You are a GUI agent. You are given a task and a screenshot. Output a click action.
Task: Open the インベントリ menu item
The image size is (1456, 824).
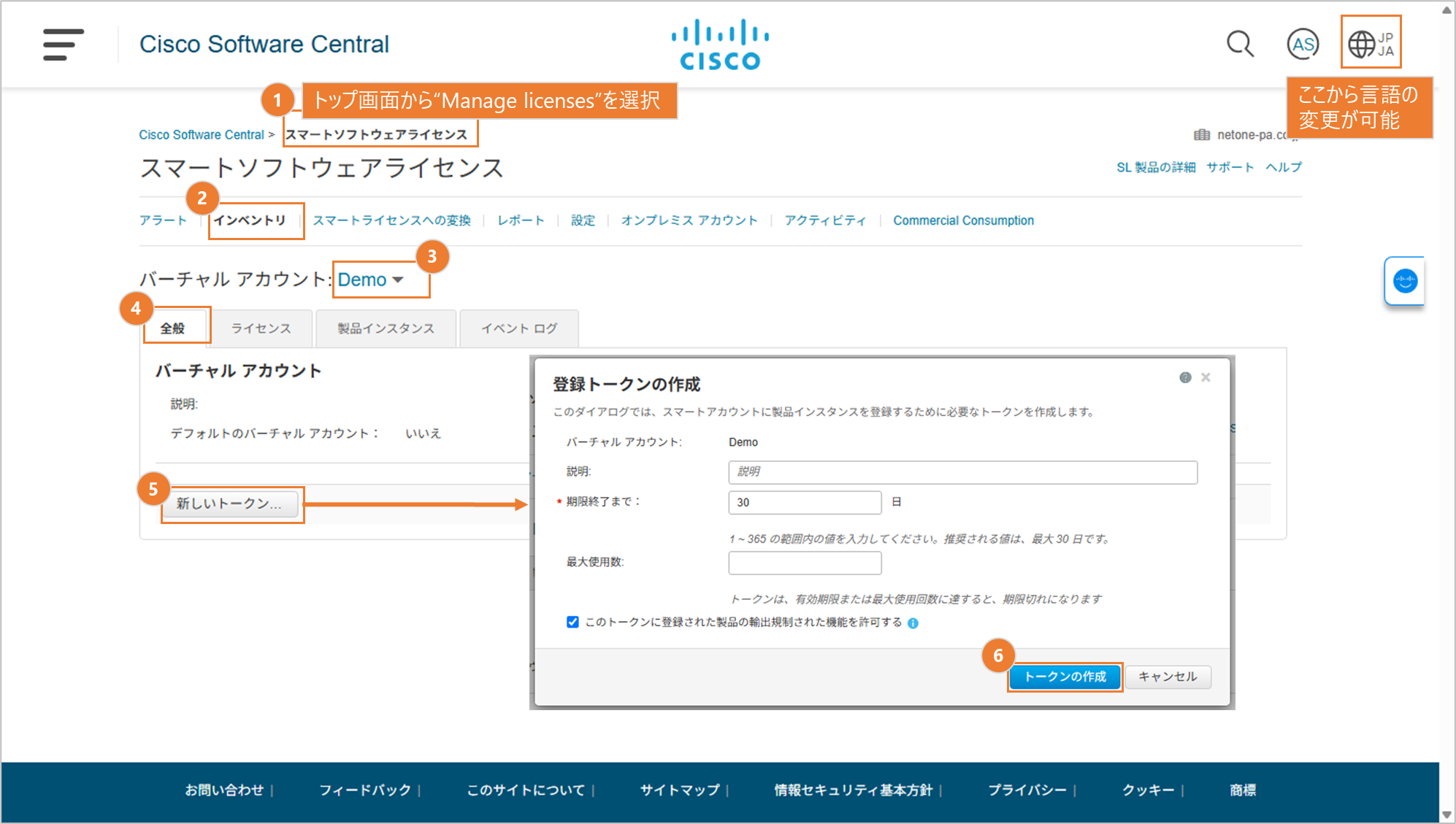tap(250, 220)
